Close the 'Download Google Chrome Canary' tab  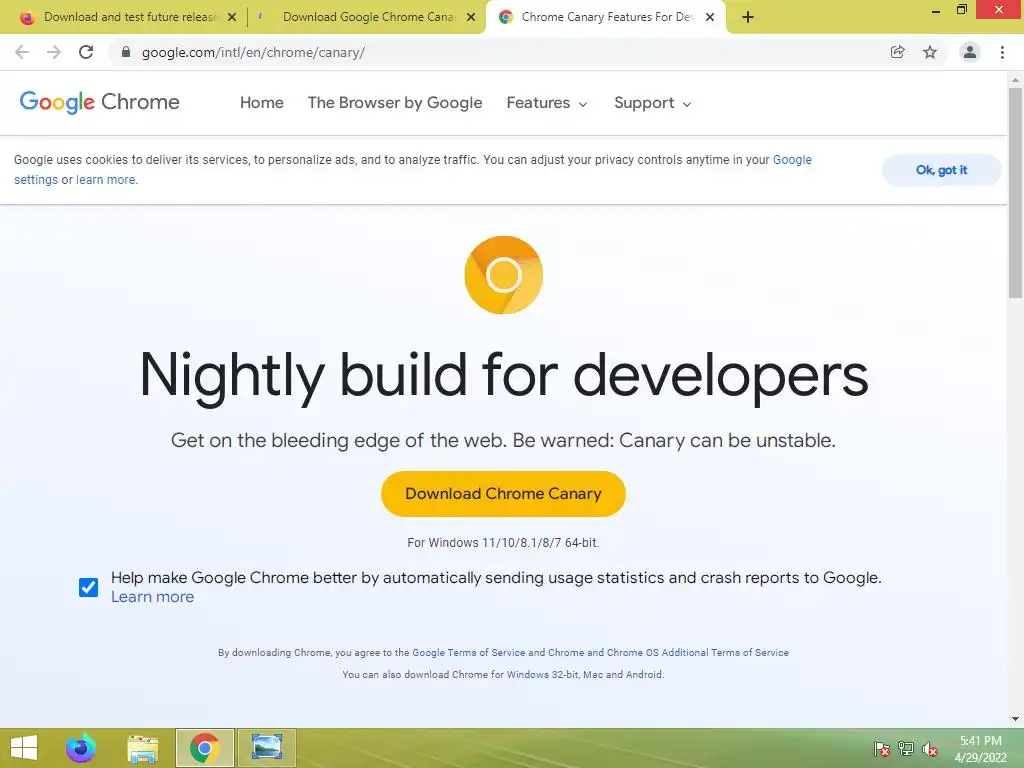[471, 17]
